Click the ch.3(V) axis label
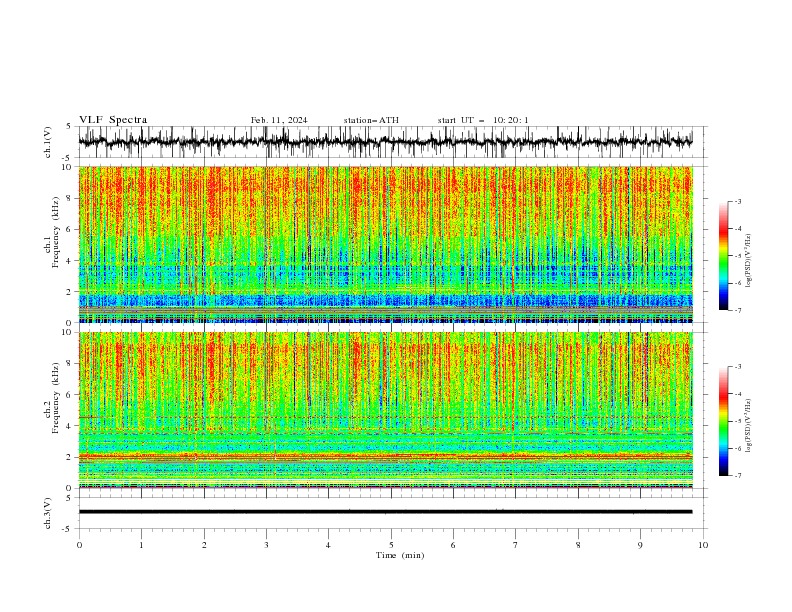This screenshot has width=792, height=612. (x=48, y=513)
